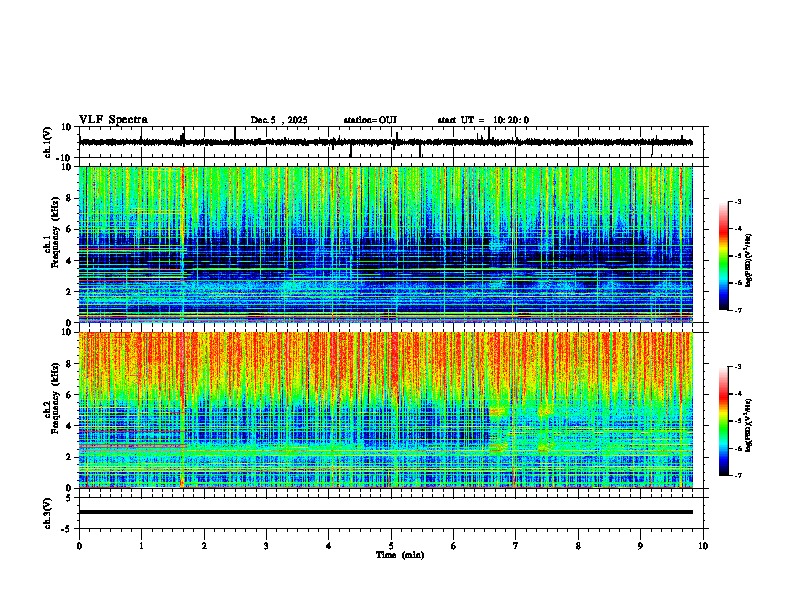Click the '-7' tick on ch.2 colorbar
792x612 pixels.
click(x=737, y=475)
